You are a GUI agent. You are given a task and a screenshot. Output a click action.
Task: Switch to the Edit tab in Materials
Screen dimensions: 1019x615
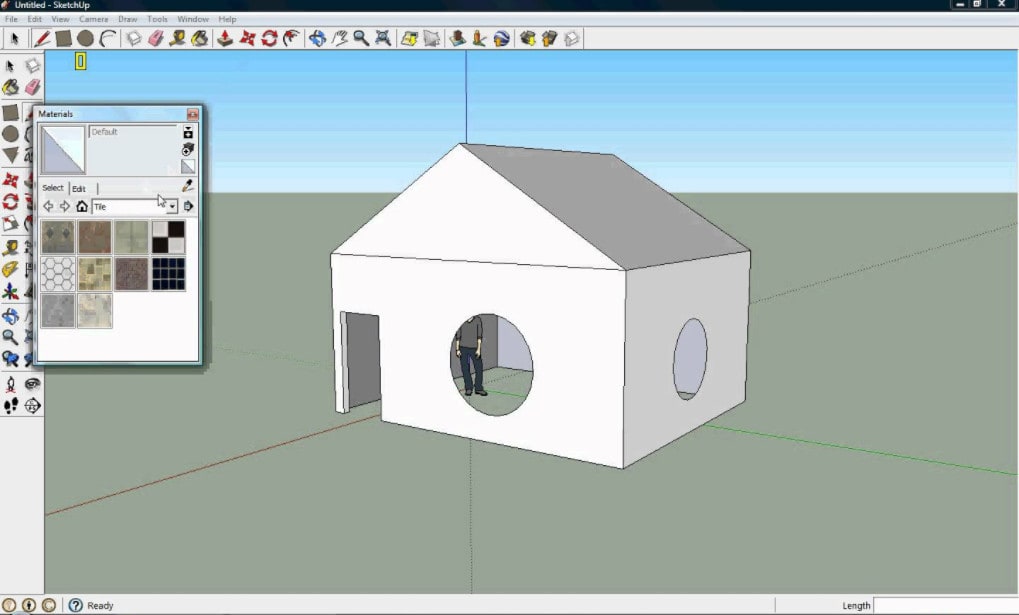78,188
